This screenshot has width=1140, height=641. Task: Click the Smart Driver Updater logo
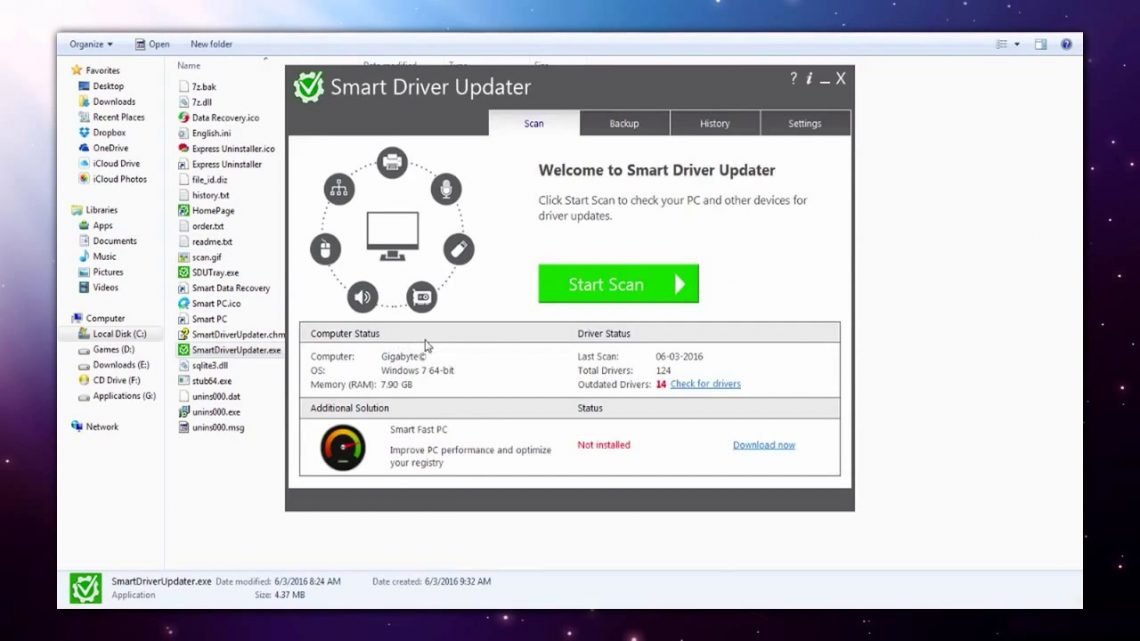coord(310,88)
